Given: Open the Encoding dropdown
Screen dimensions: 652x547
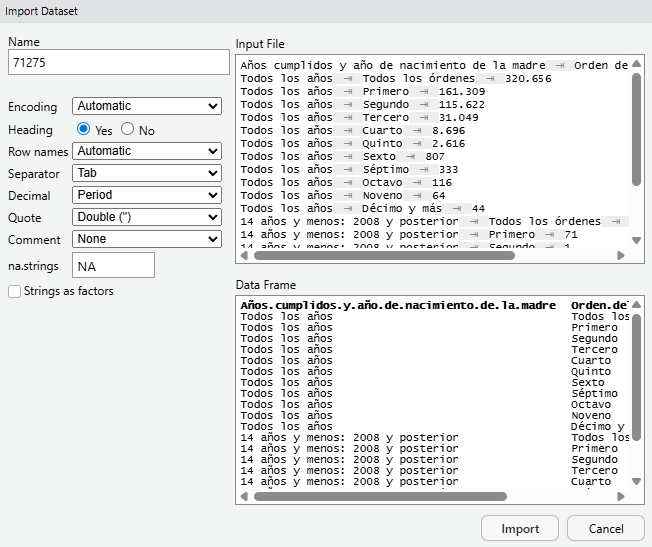Looking at the screenshot, I should pyautogui.click(x=146, y=106).
